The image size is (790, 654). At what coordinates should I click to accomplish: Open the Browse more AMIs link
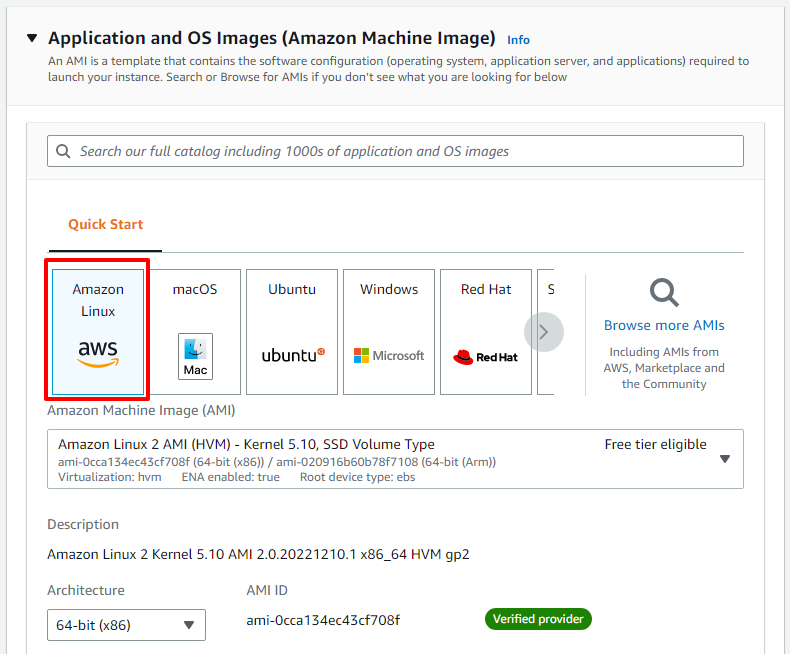point(664,325)
